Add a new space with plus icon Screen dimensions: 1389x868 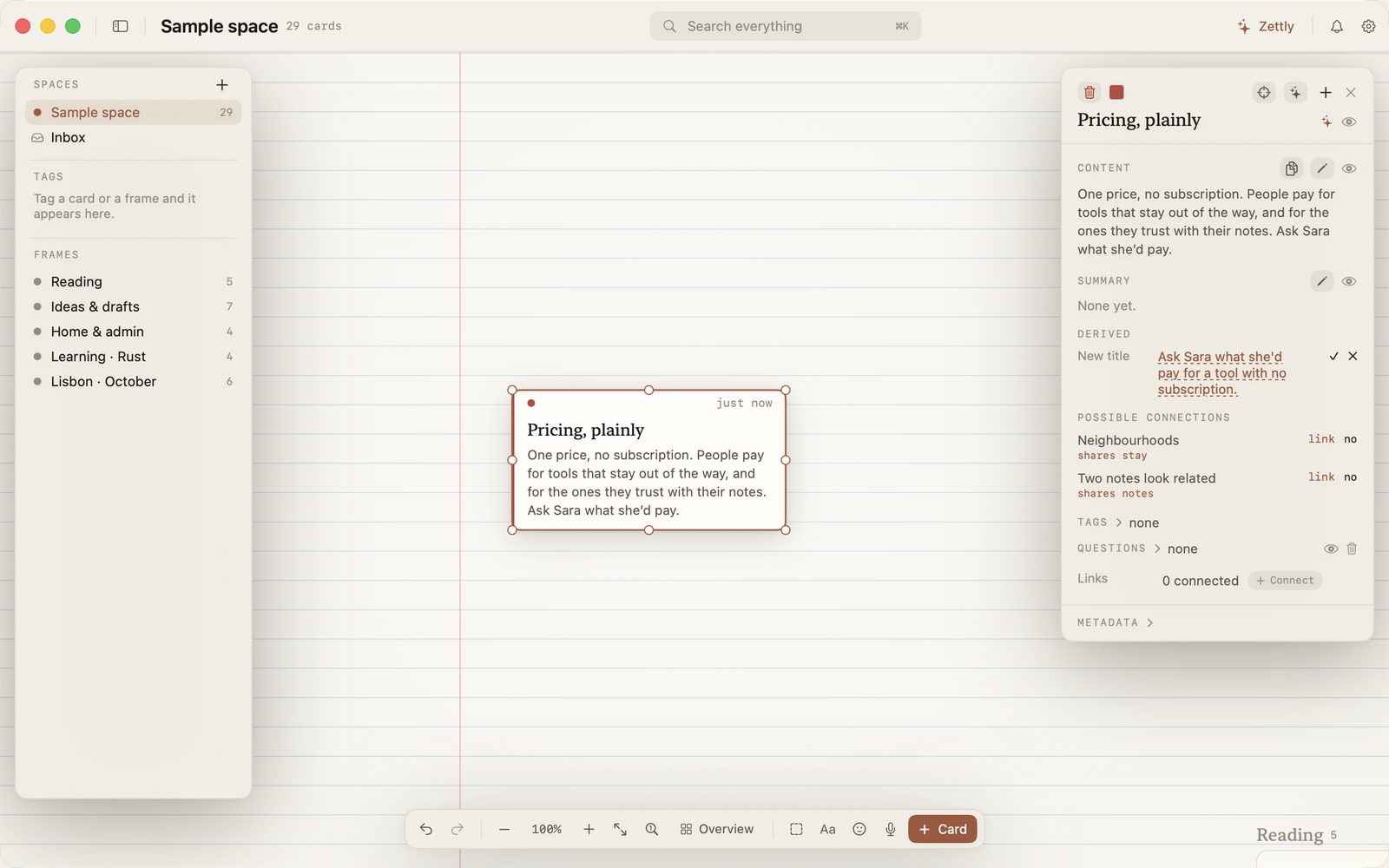(222, 84)
